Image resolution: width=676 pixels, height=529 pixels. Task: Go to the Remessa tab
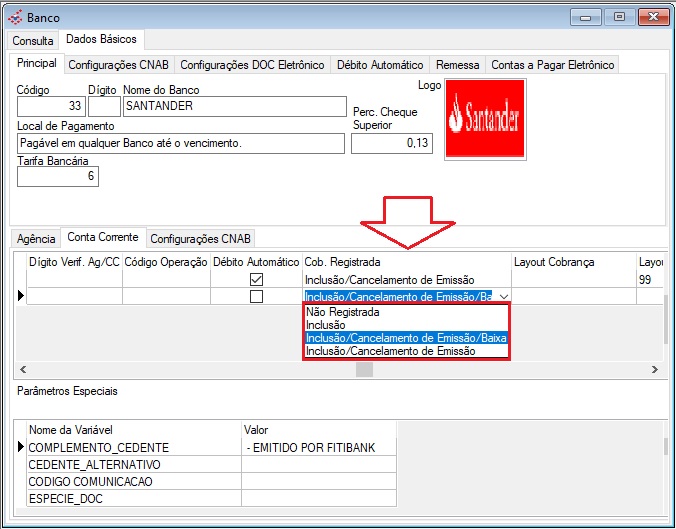pos(457,65)
